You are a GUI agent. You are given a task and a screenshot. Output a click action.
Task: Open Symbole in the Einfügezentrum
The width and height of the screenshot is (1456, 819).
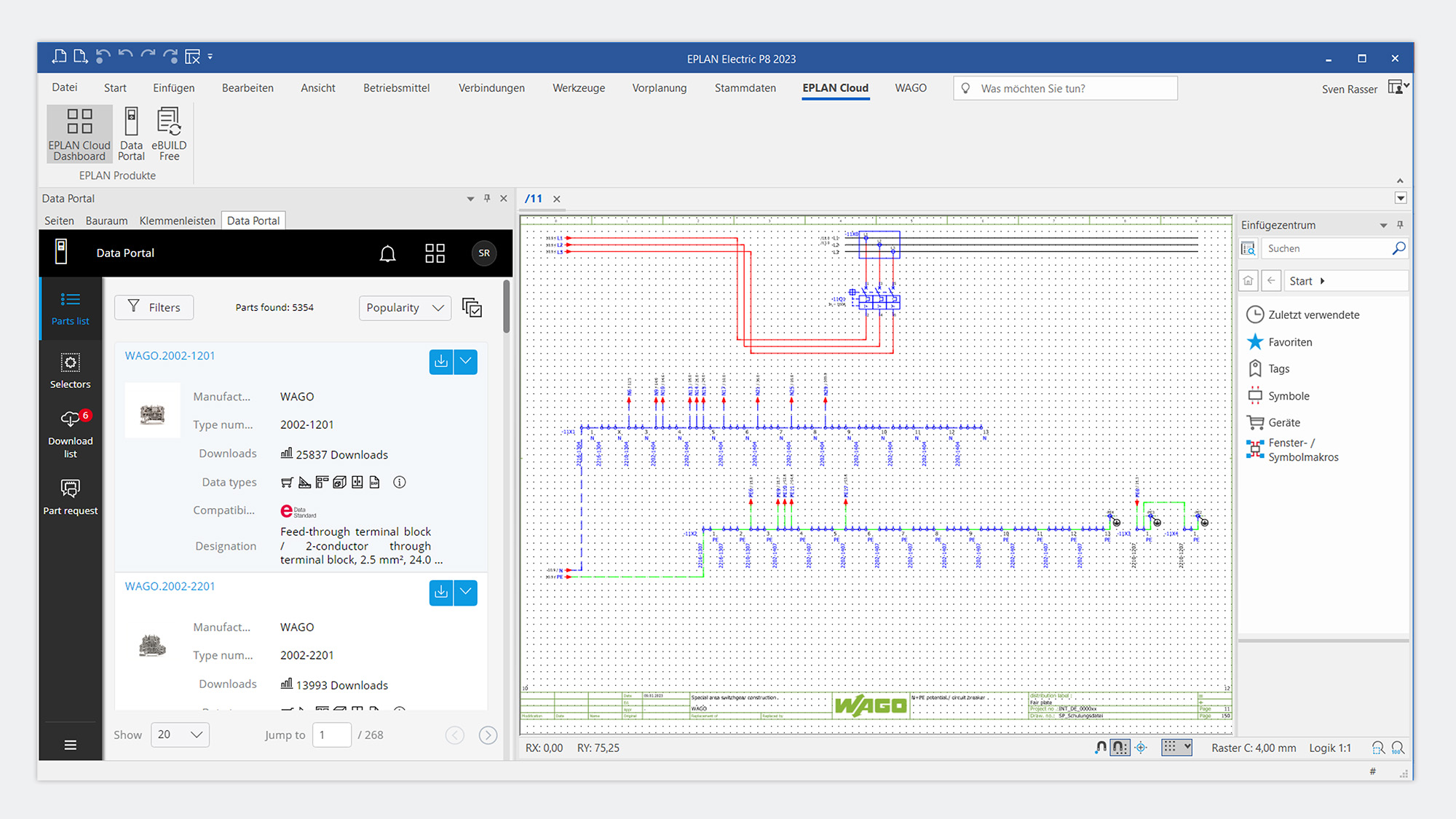click(1279, 396)
